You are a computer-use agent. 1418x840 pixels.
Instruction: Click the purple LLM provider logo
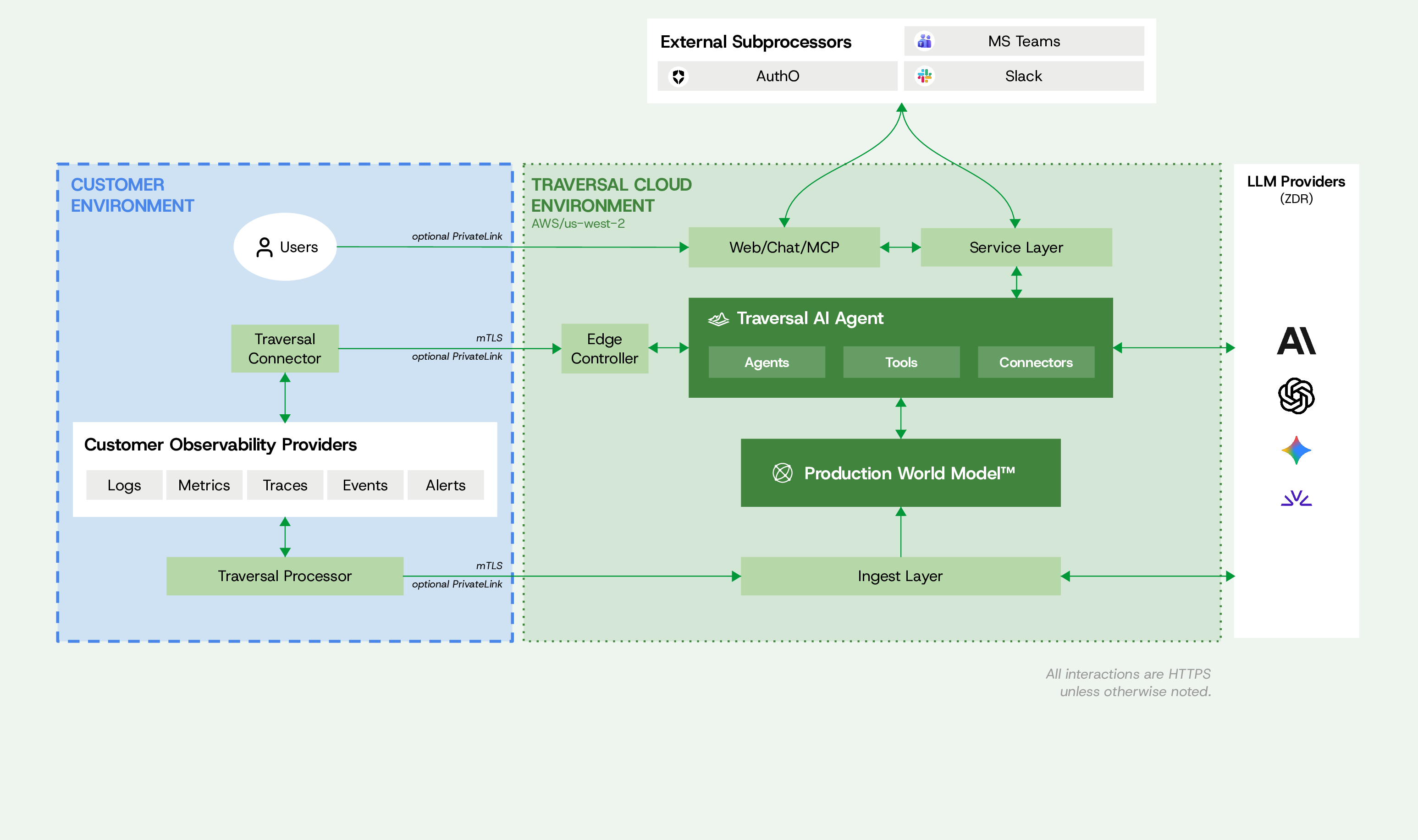point(1296,498)
